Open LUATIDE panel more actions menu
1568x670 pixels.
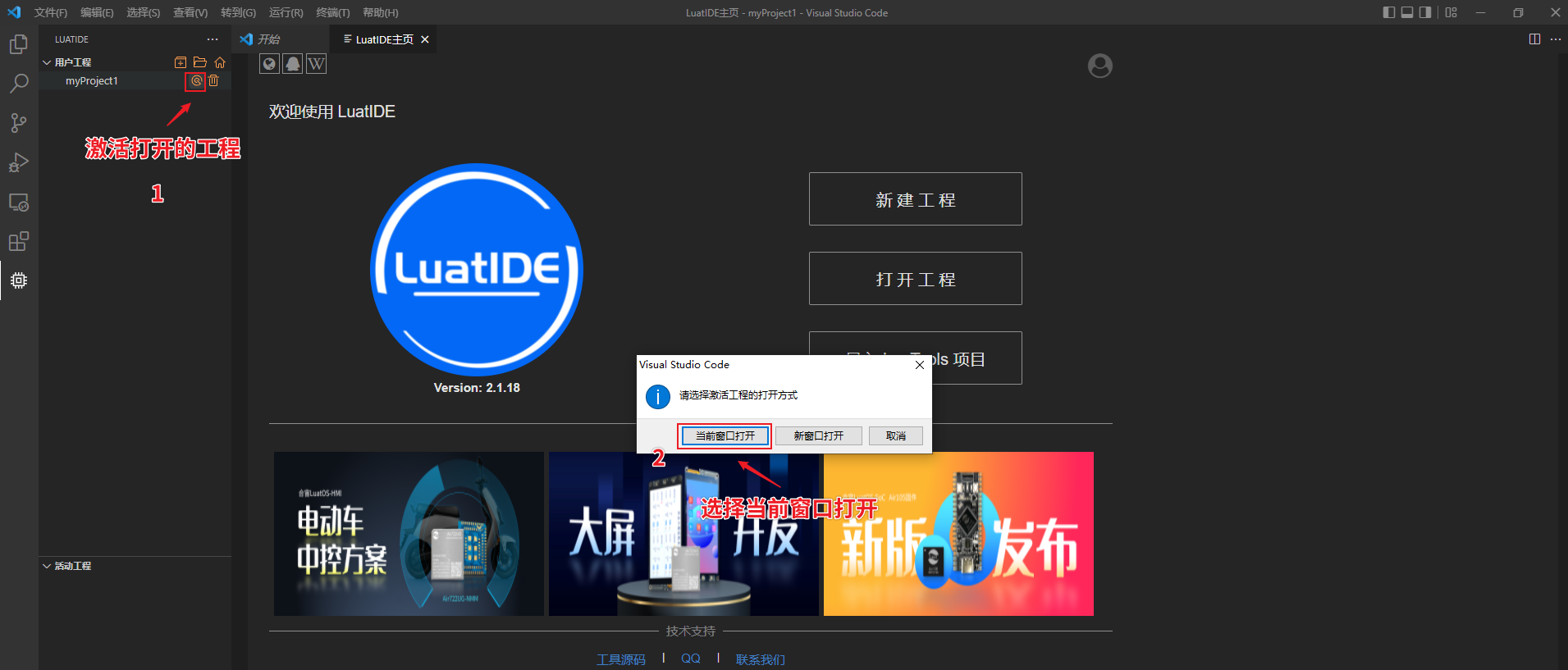[213, 39]
